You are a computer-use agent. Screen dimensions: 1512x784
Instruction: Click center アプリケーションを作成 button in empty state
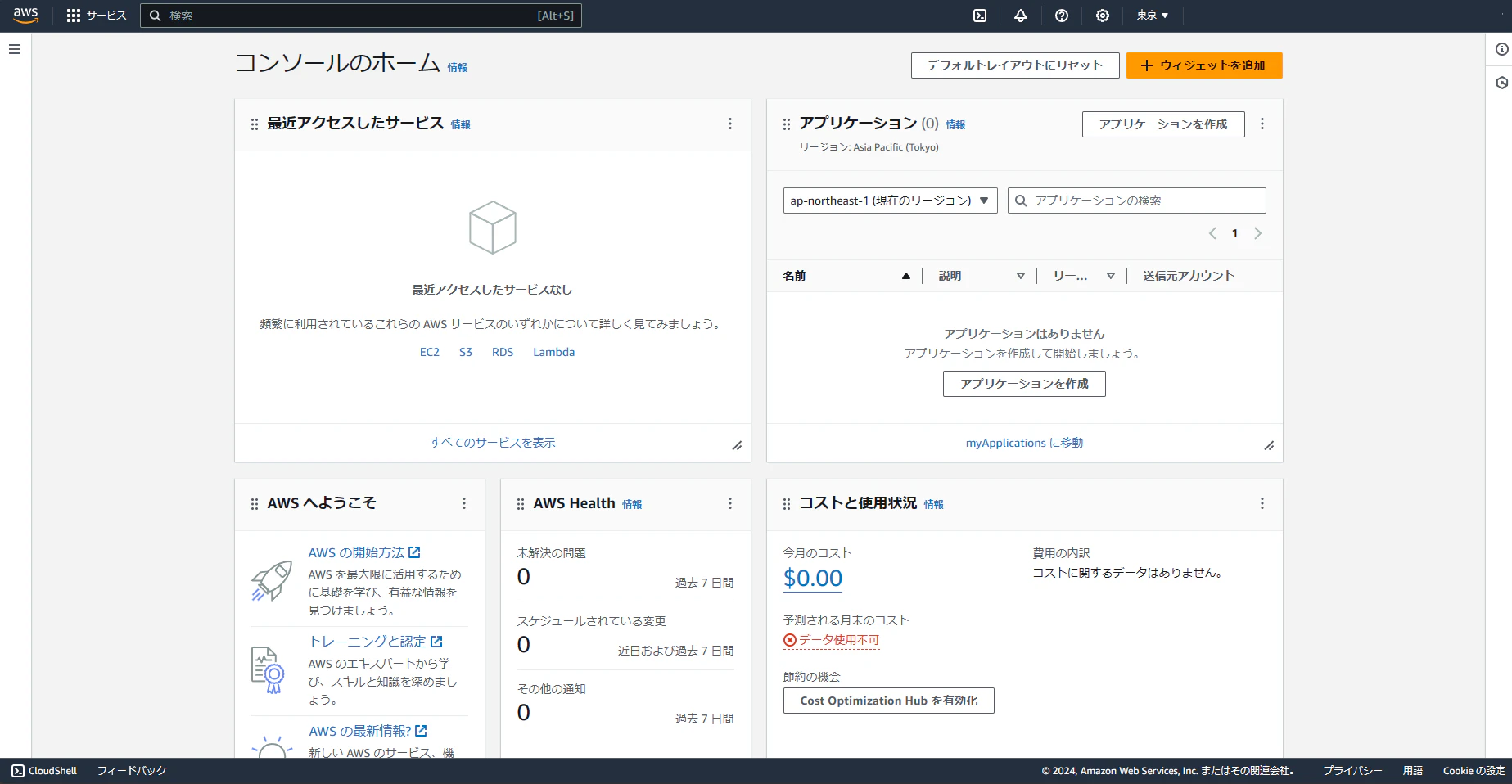pyautogui.click(x=1024, y=384)
